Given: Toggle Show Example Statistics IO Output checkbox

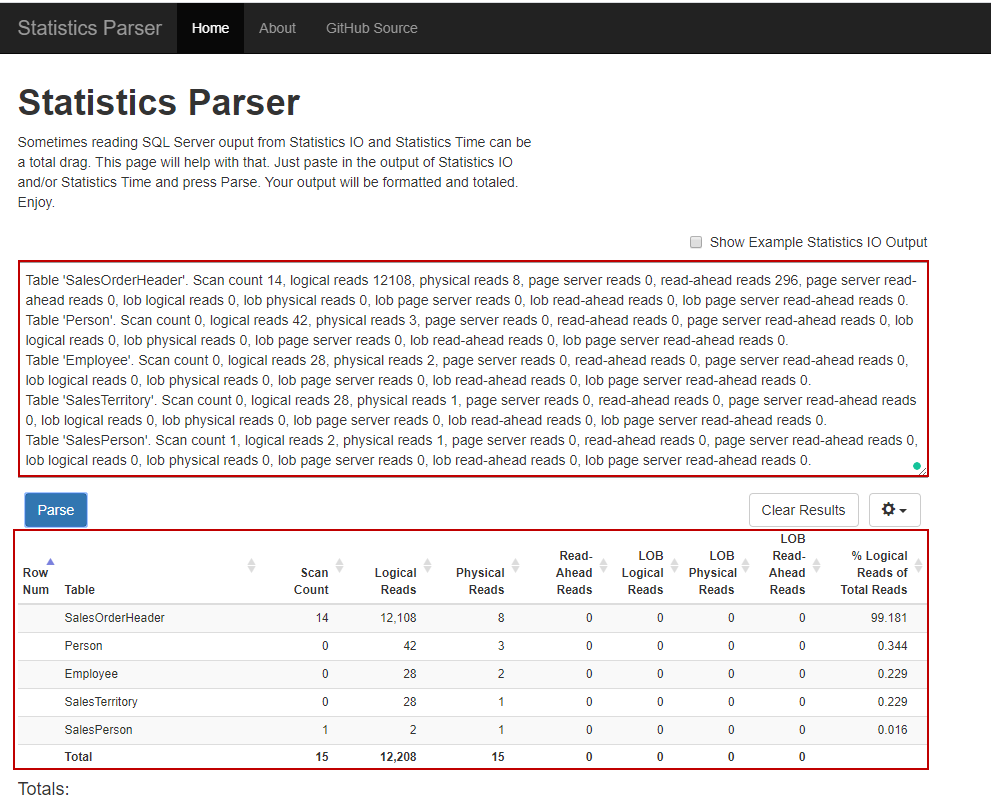Looking at the screenshot, I should [x=696, y=242].
